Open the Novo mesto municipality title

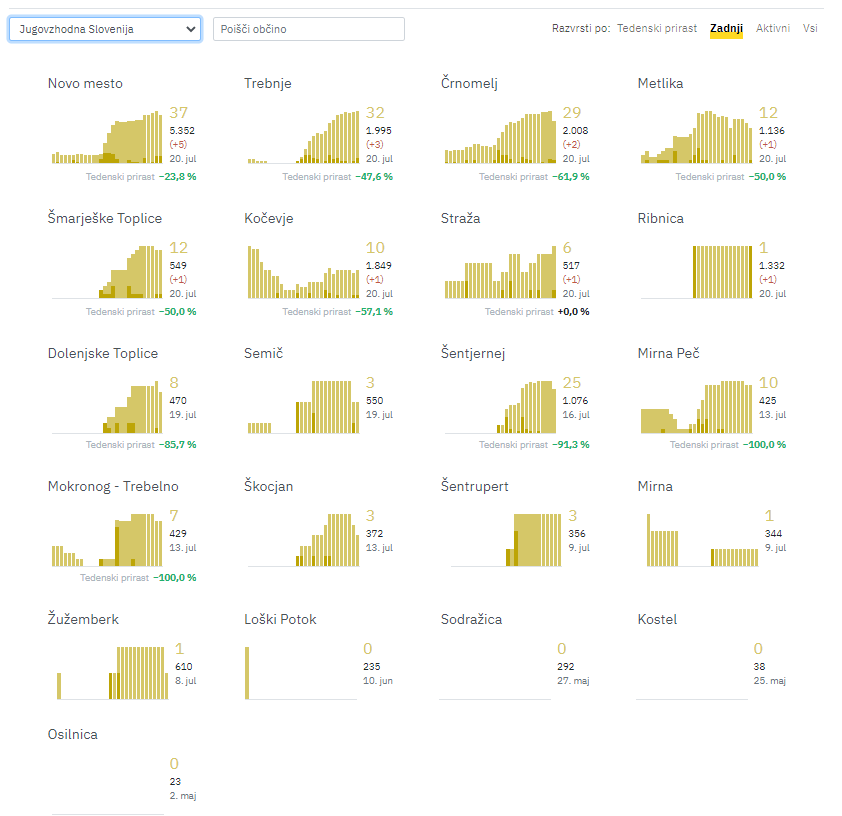(x=85, y=83)
